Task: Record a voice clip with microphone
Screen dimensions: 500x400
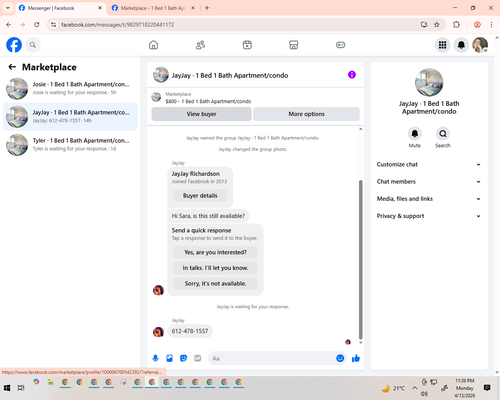Action: [x=155, y=358]
